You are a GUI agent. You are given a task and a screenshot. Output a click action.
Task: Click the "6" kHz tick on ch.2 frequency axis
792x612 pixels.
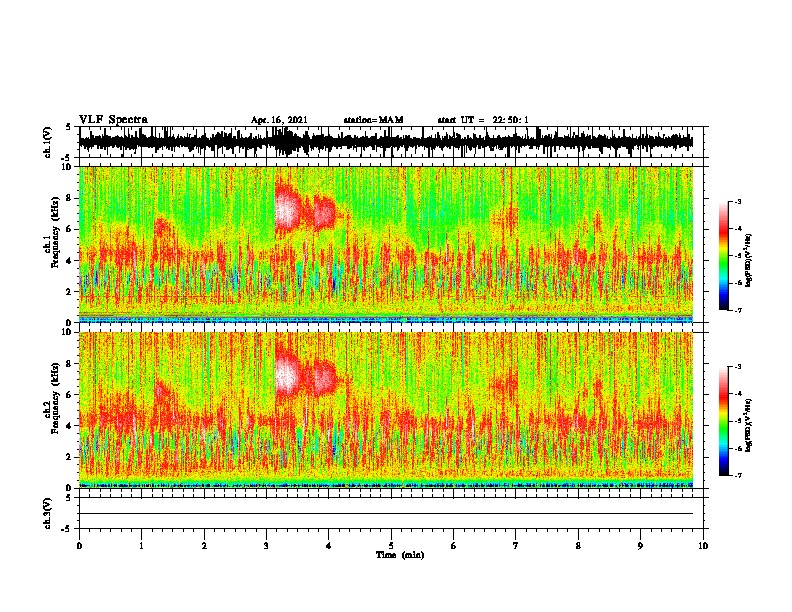(71, 395)
